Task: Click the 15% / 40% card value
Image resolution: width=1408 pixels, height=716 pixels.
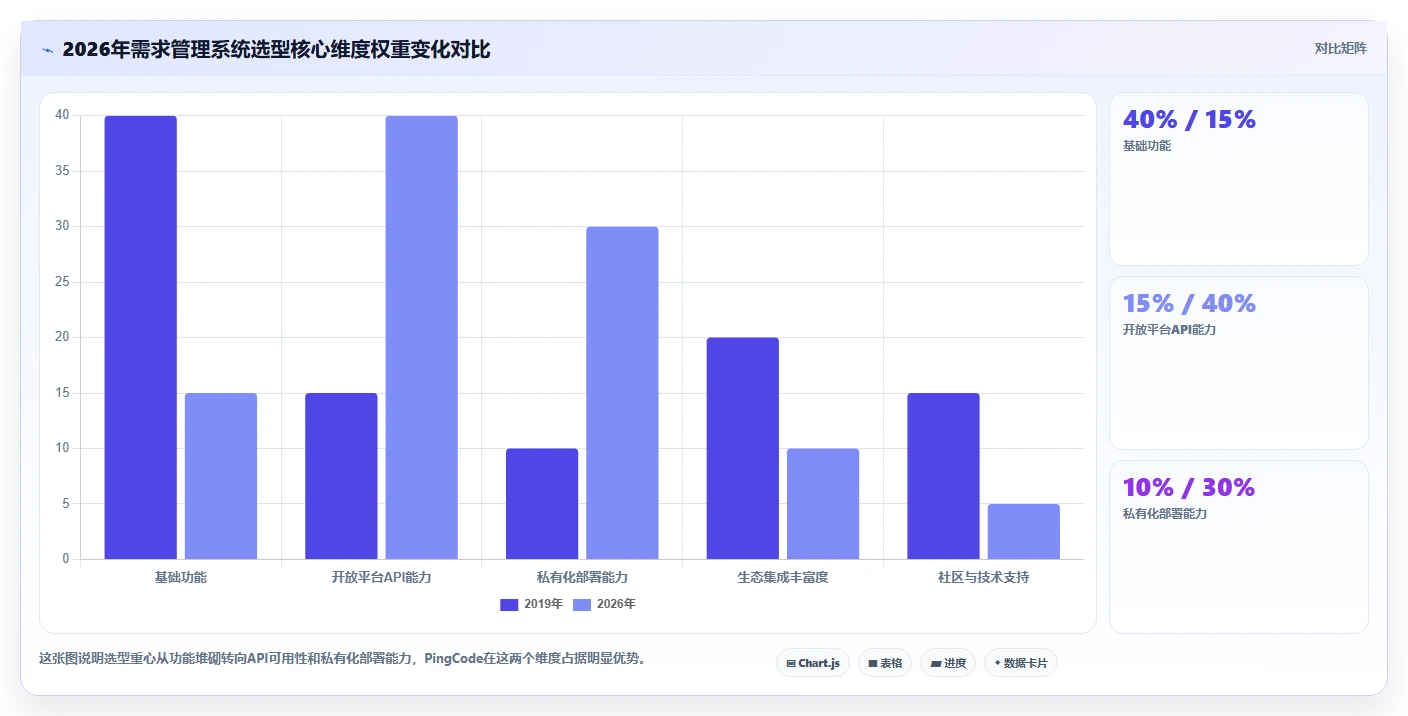Action: (1189, 303)
